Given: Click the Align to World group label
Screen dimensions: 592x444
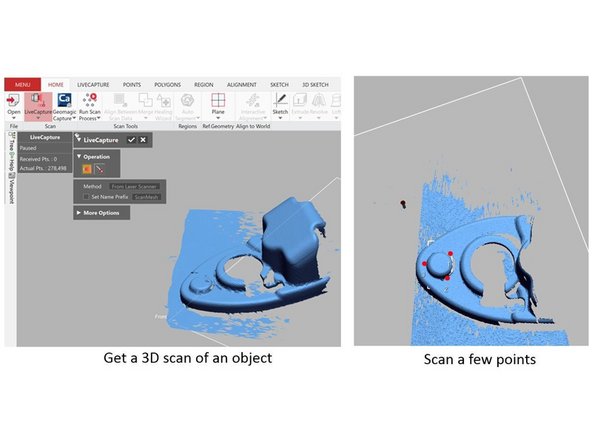Looking at the screenshot, I should pos(253,126).
